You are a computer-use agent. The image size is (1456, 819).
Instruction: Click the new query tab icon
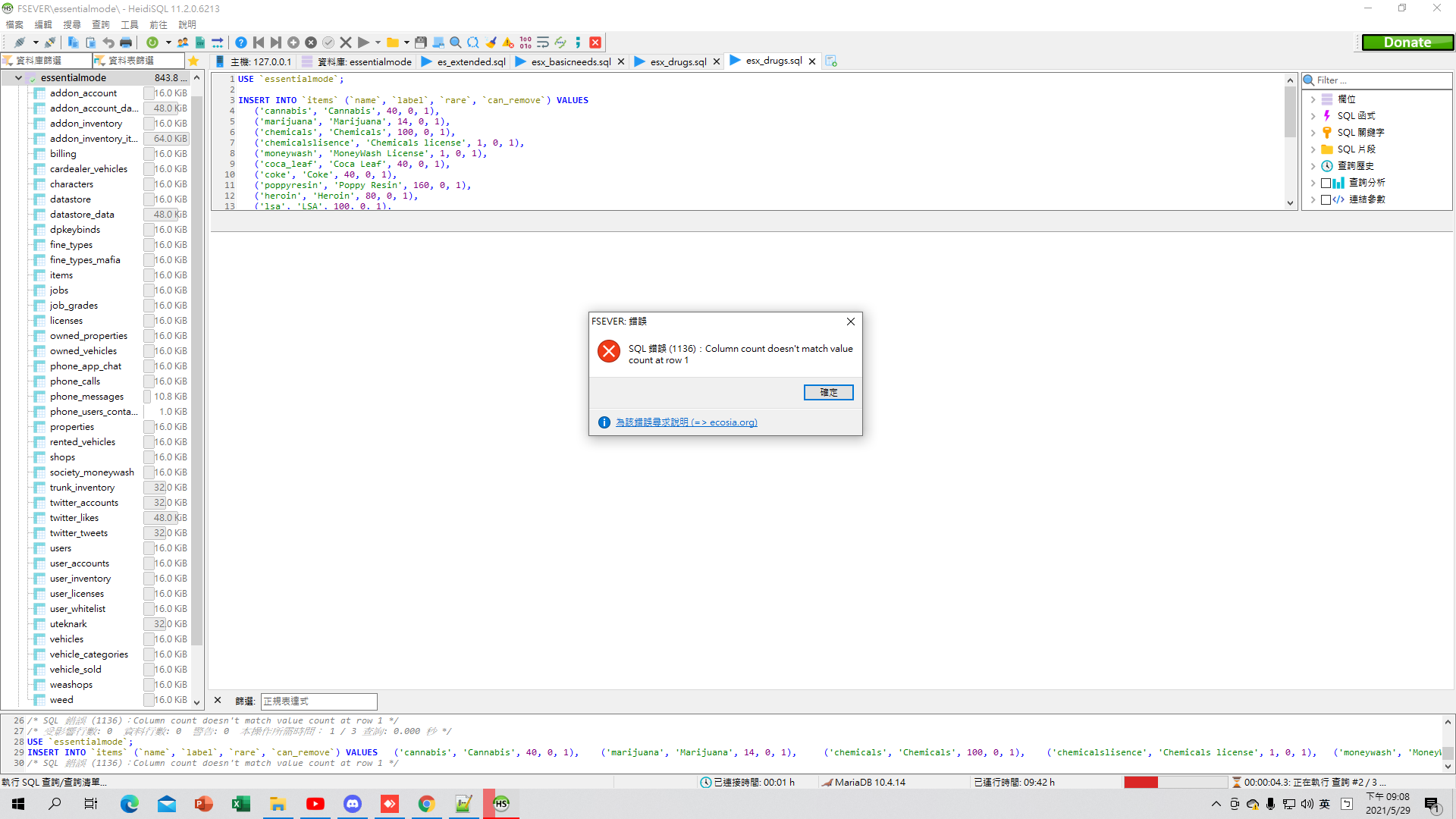pos(831,61)
